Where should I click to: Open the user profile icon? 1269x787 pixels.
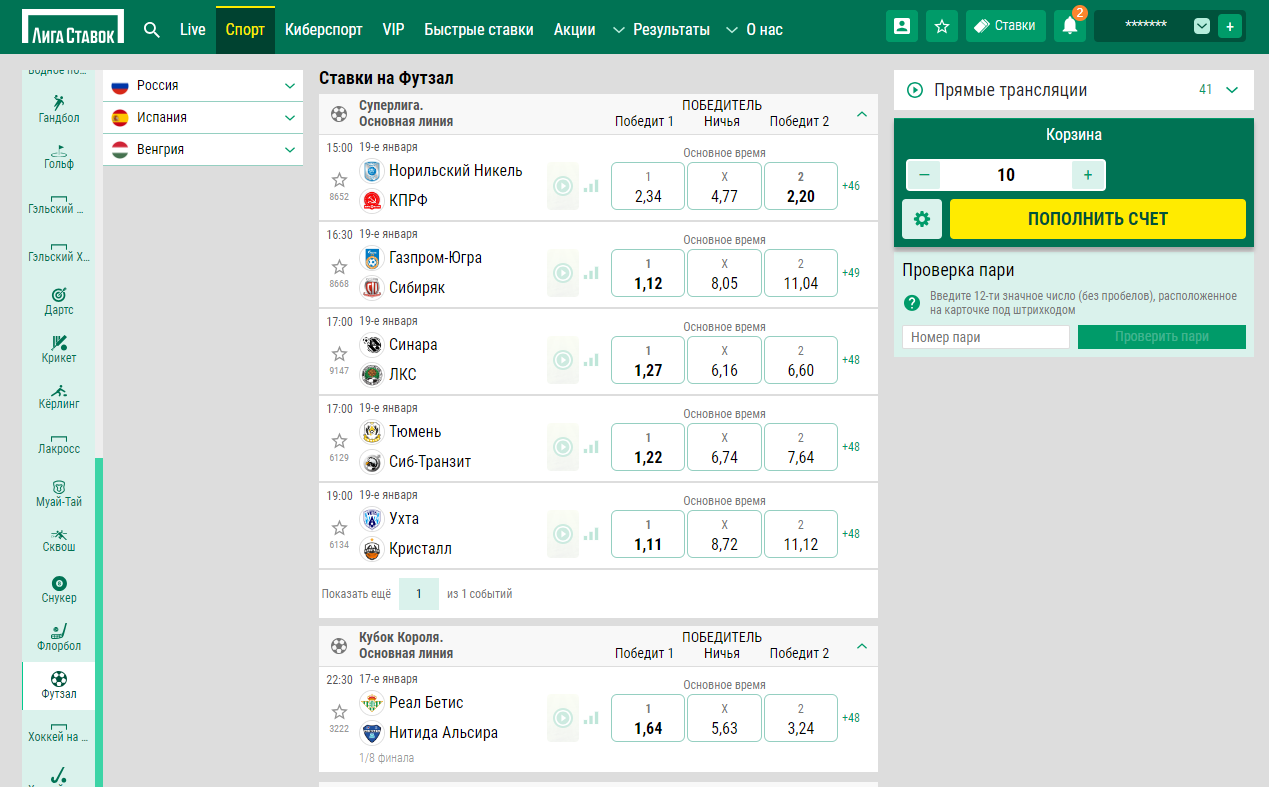click(x=902, y=26)
